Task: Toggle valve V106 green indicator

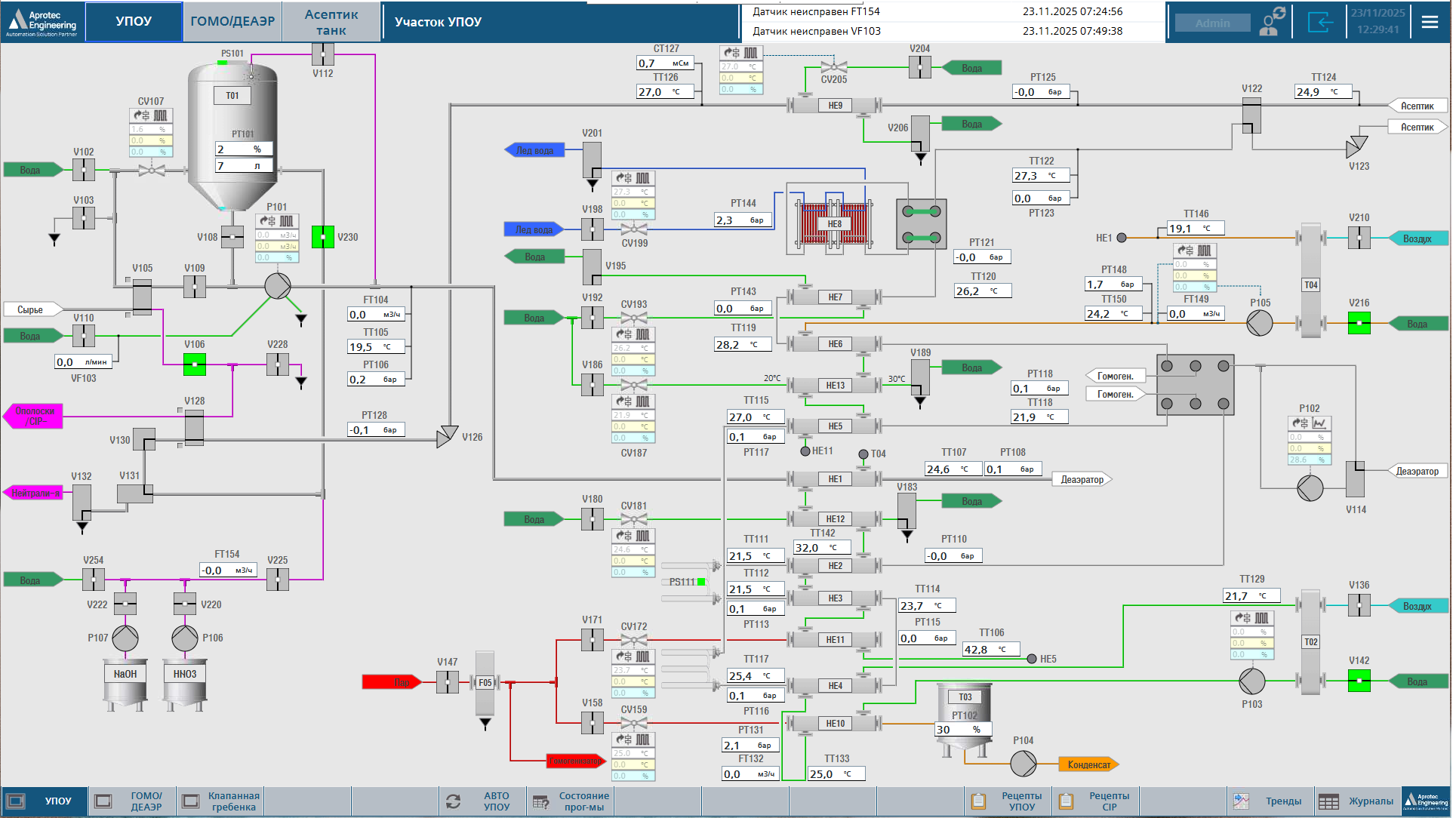Action: point(194,364)
